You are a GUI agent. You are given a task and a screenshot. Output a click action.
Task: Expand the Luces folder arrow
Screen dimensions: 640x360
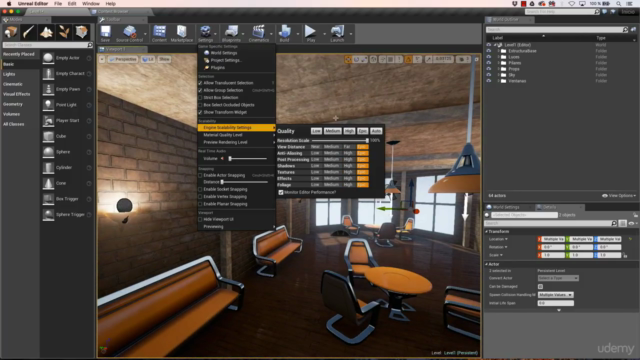coord(498,57)
